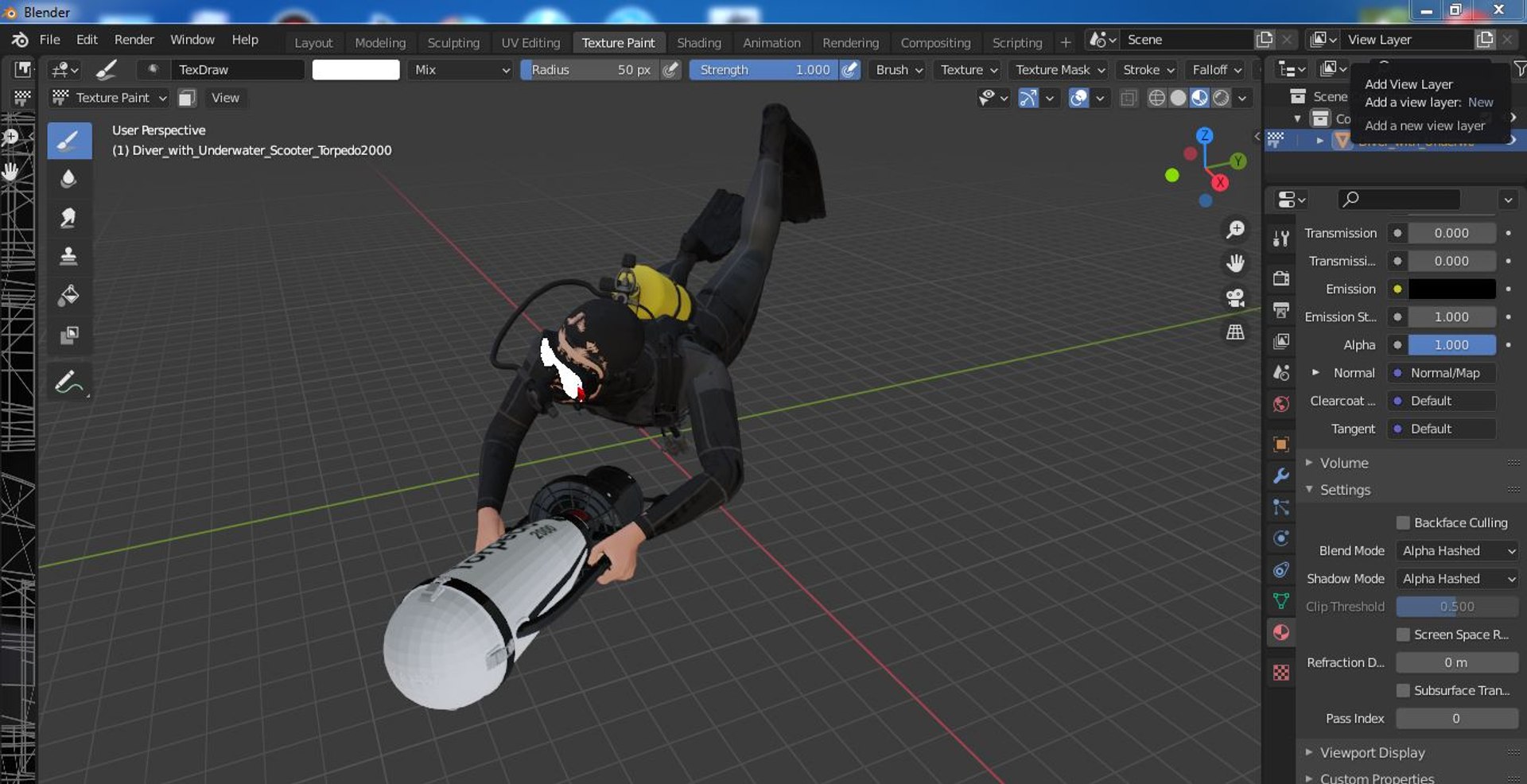Expand the Viewport Display panel
The image size is (1527, 784).
(1372, 752)
